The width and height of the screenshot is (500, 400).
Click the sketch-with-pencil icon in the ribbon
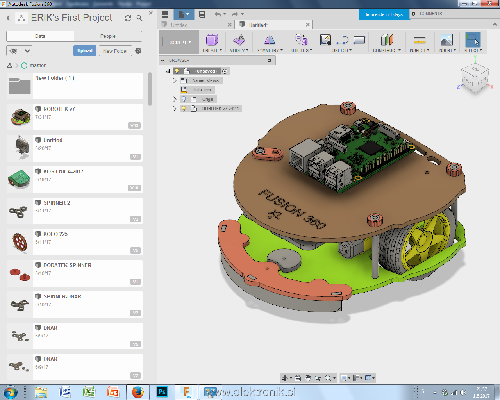[x=325, y=40]
